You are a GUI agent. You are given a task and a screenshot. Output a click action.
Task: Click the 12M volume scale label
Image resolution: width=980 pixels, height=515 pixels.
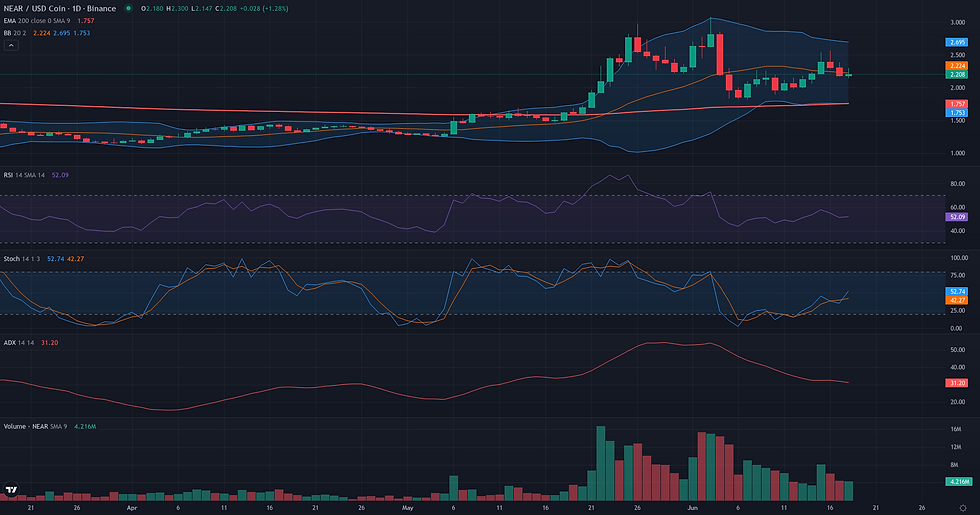pos(956,447)
